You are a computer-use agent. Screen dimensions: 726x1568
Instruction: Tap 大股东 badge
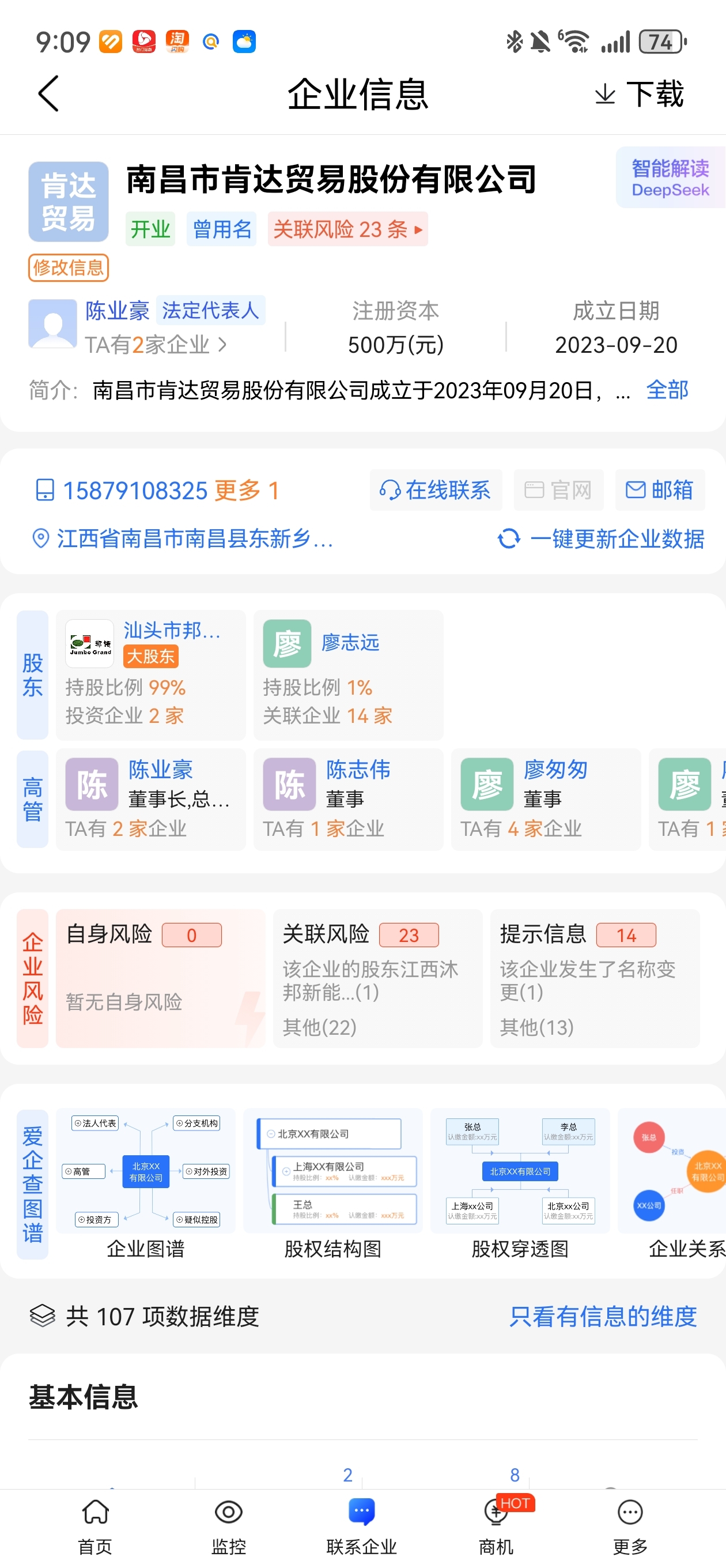(x=151, y=656)
